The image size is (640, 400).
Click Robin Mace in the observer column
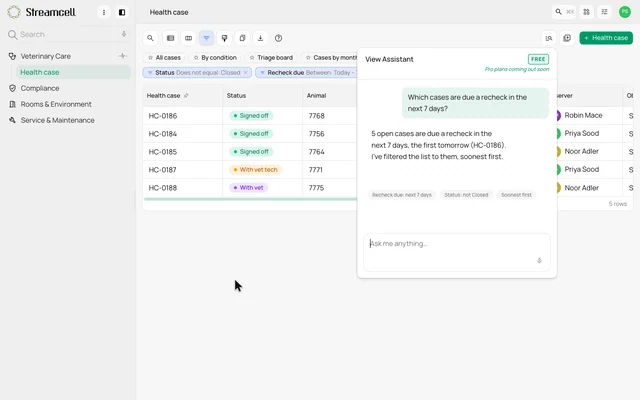click(x=583, y=116)
